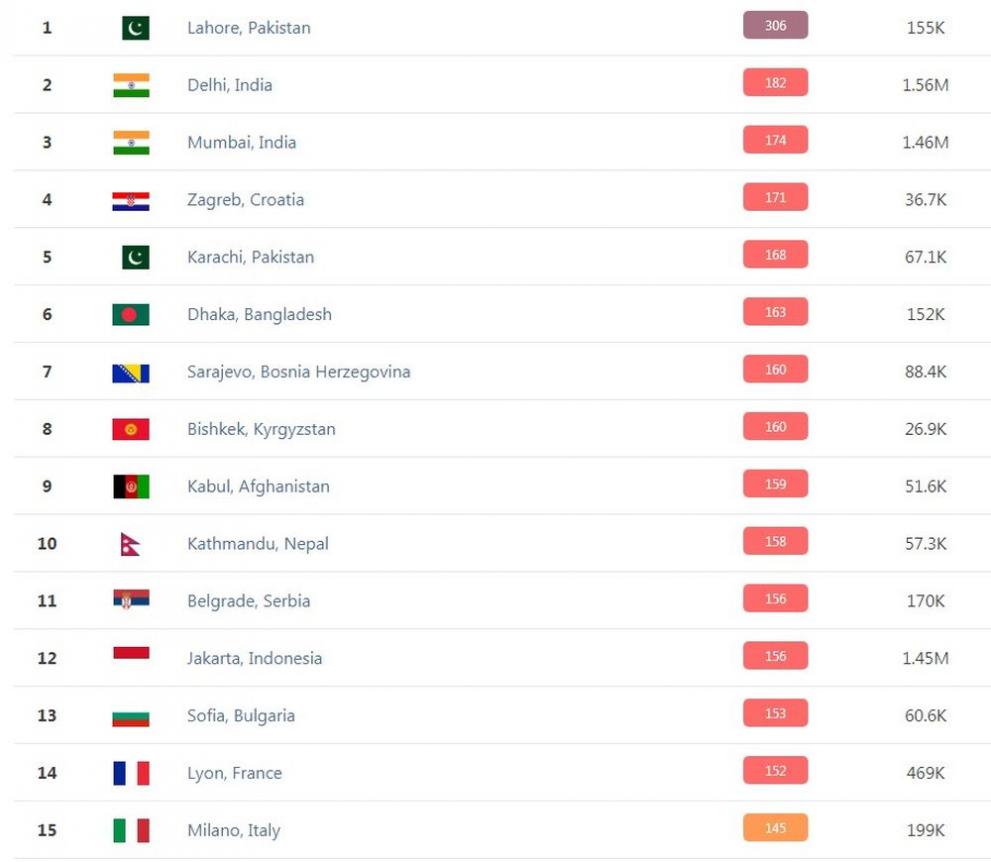Click the red 182 AQI badge for Delhi

[x=775, y=83]
